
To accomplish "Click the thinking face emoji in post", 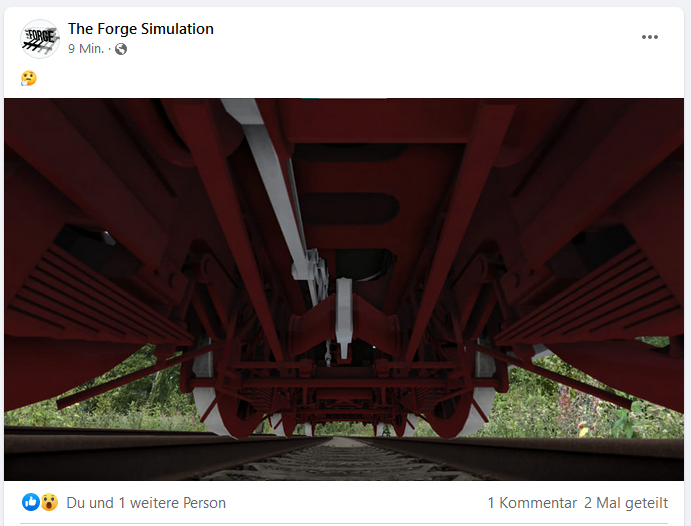I will [29, 78].
